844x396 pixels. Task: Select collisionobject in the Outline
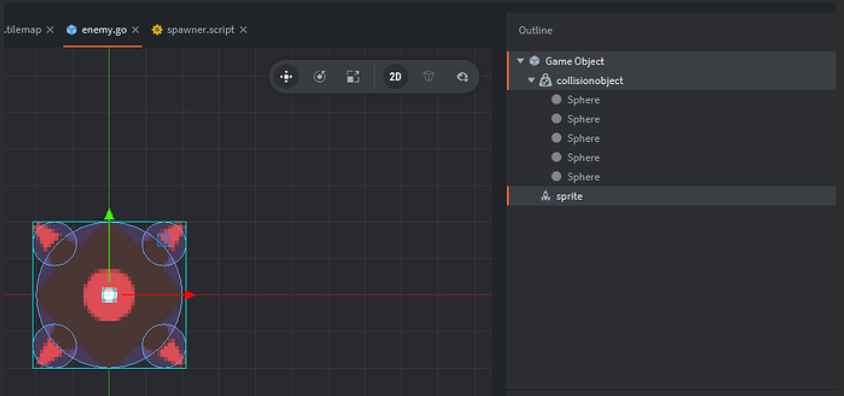671,81
